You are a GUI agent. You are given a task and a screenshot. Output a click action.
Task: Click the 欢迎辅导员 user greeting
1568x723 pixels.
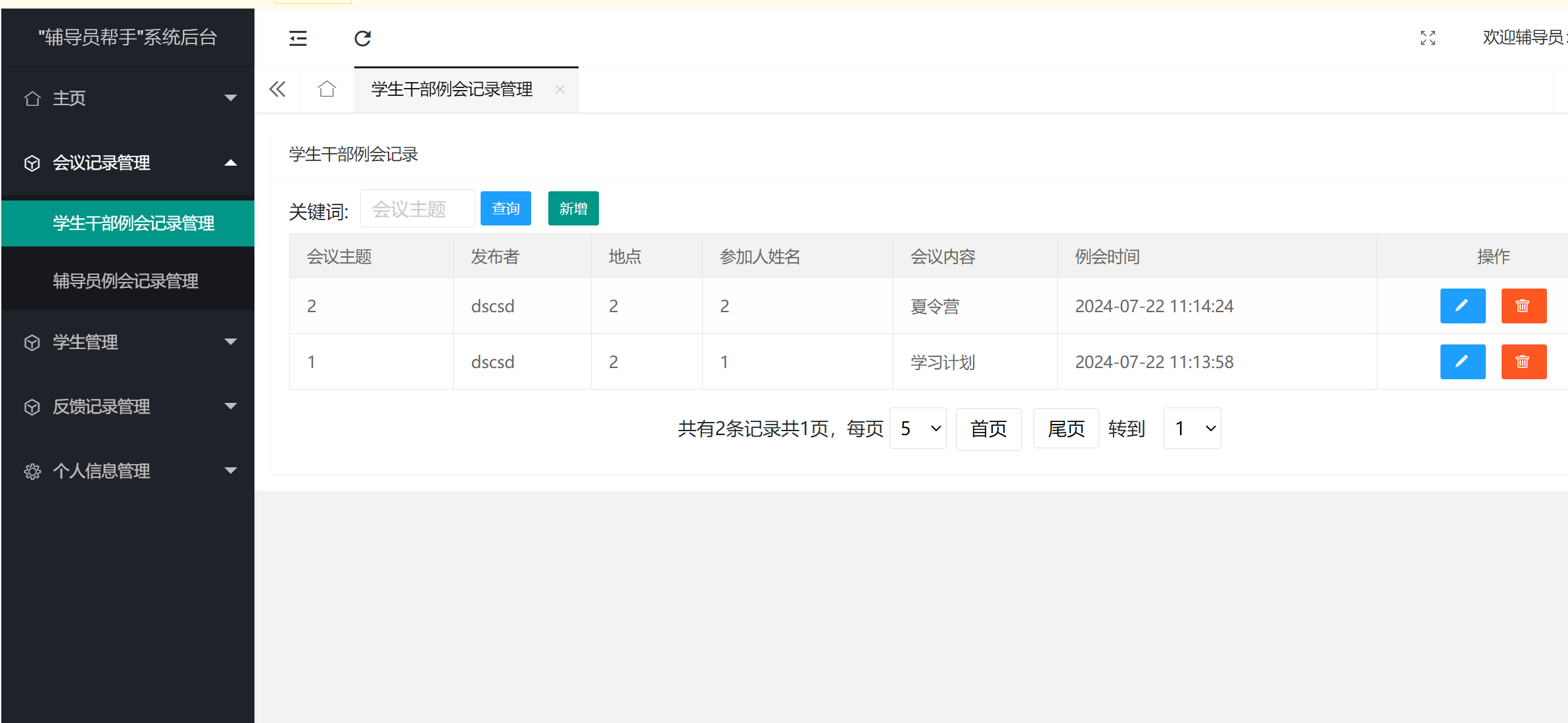pos(1525,37)
